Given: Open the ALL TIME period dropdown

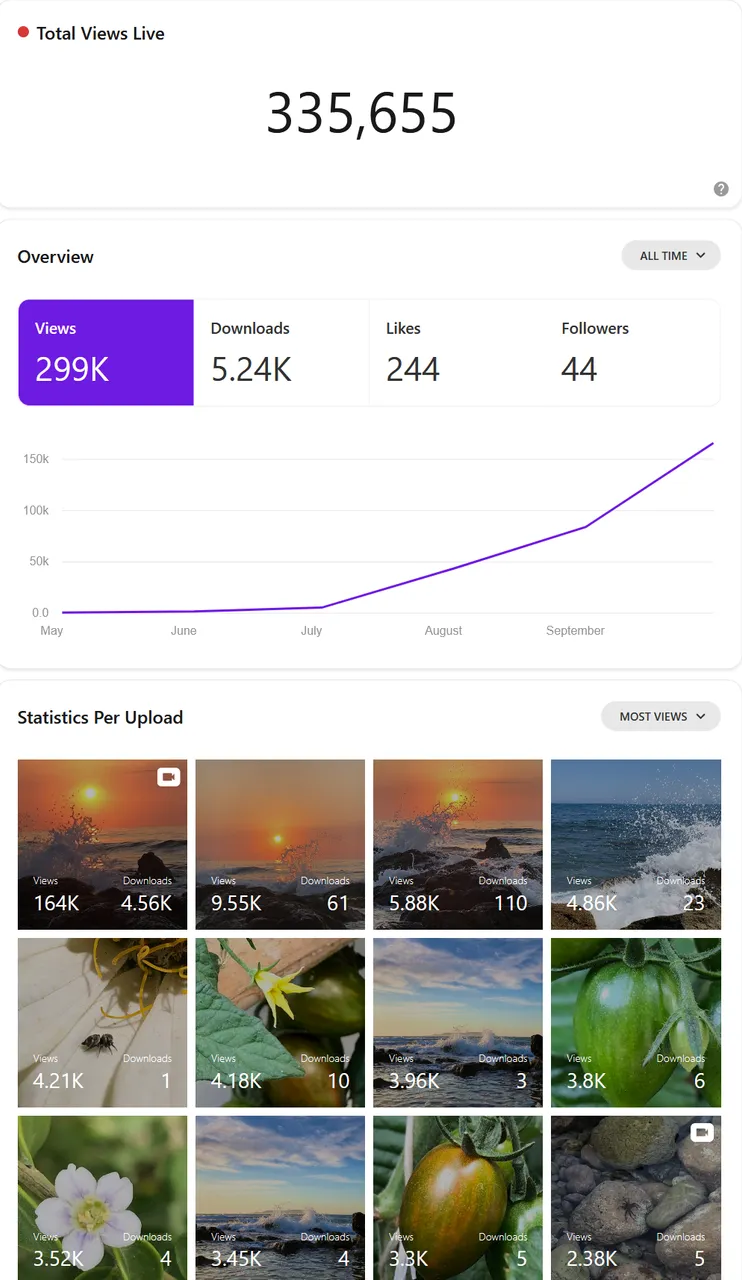Looking at the screenshot, I should pyautogui.click(x=671, y=256).
